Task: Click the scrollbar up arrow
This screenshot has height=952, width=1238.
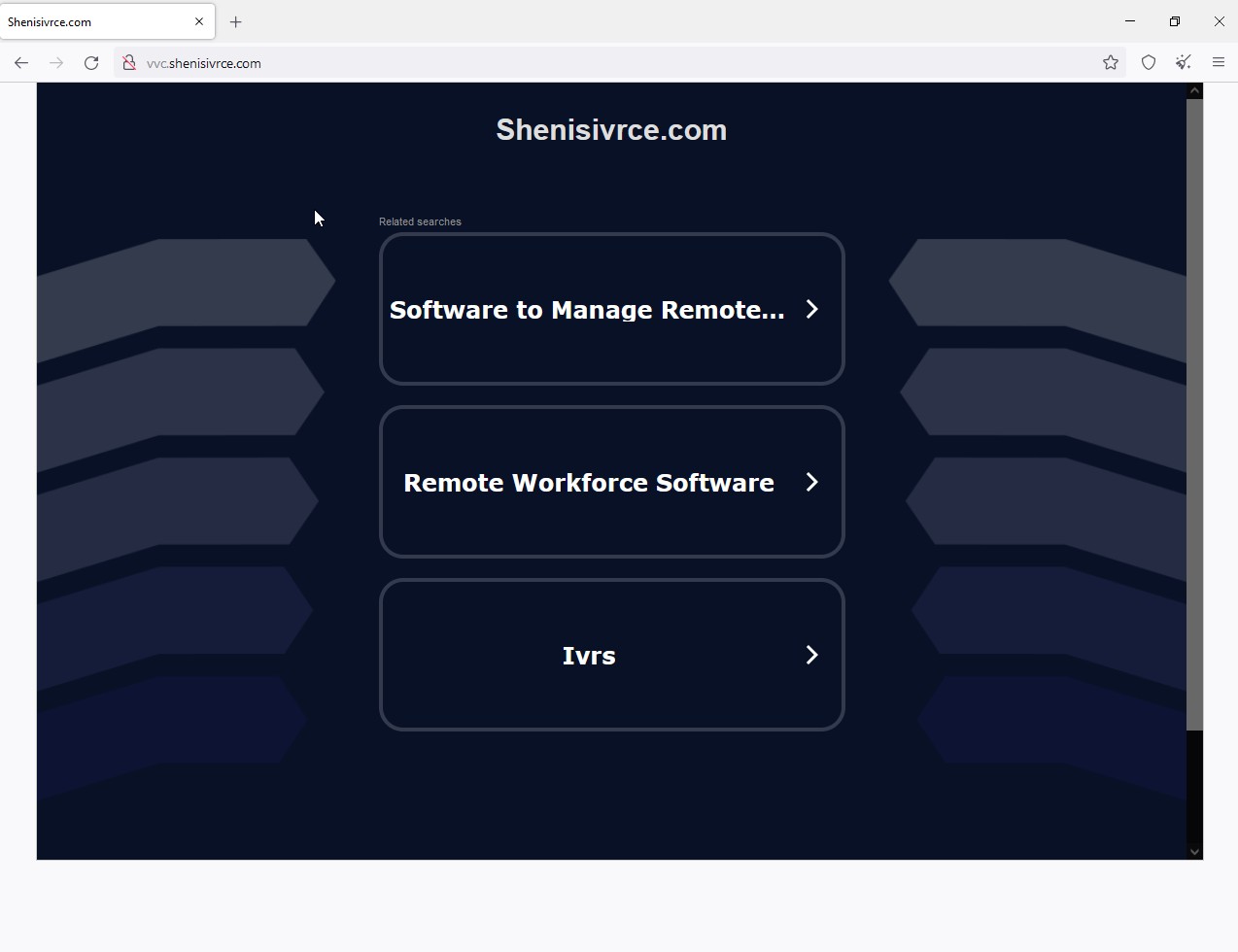Action: (1194, 90)
